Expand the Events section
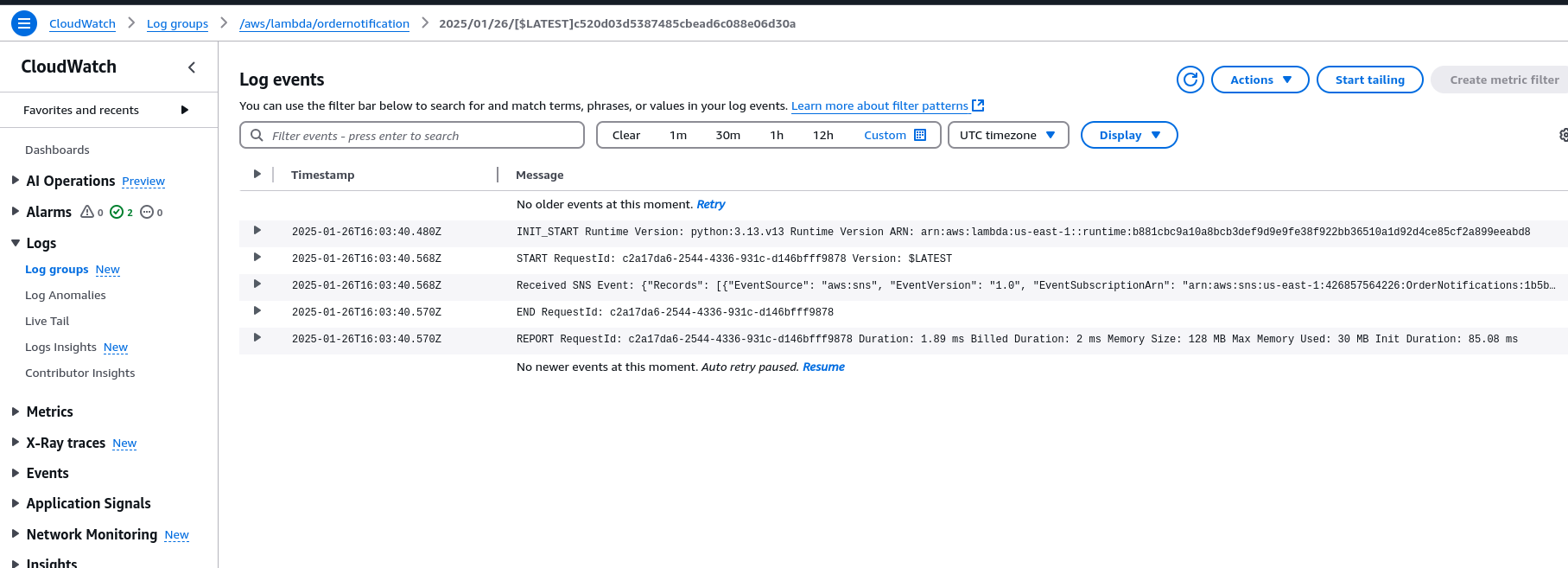 click(16, 473)
